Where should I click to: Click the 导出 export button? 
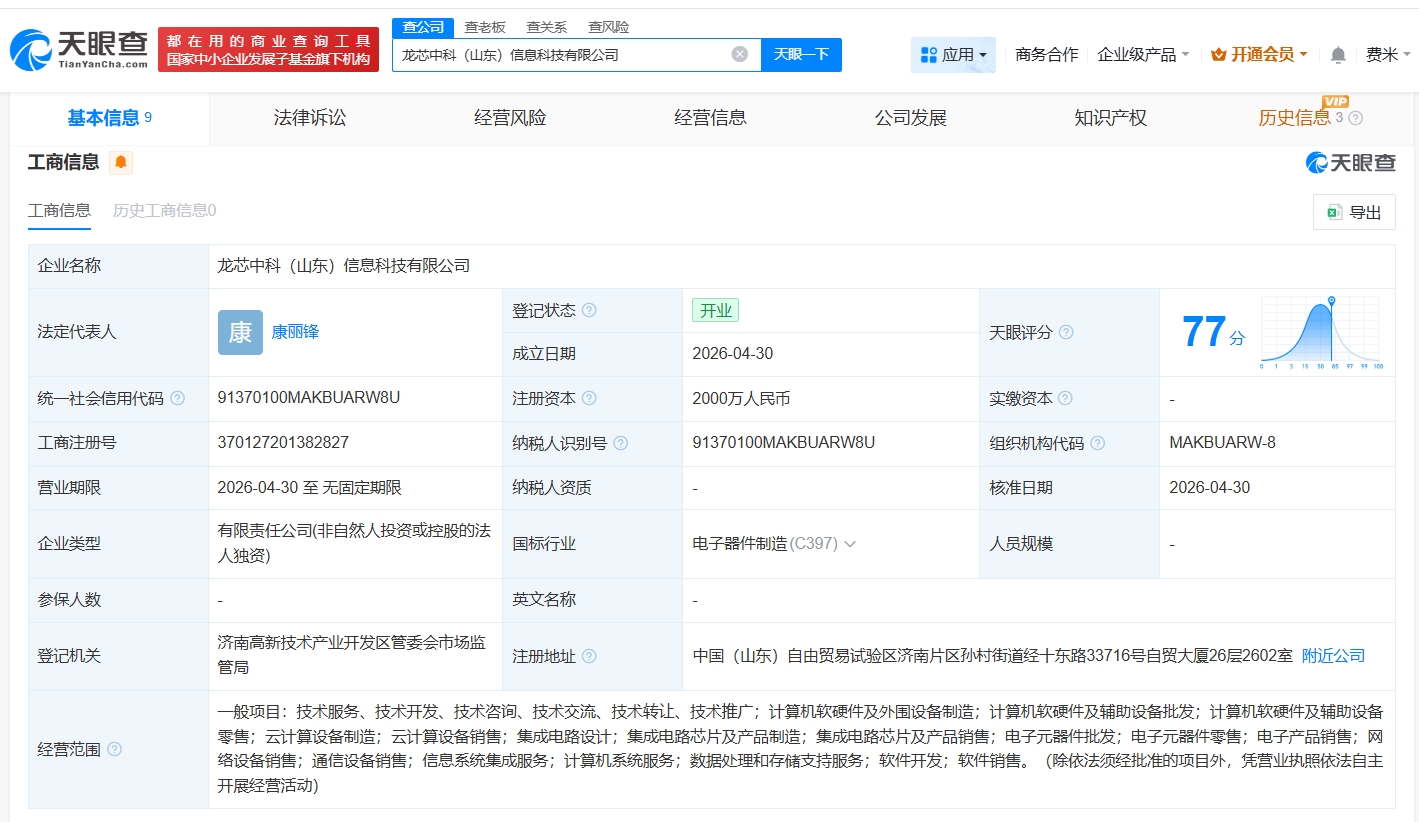tap(1354, 212)
